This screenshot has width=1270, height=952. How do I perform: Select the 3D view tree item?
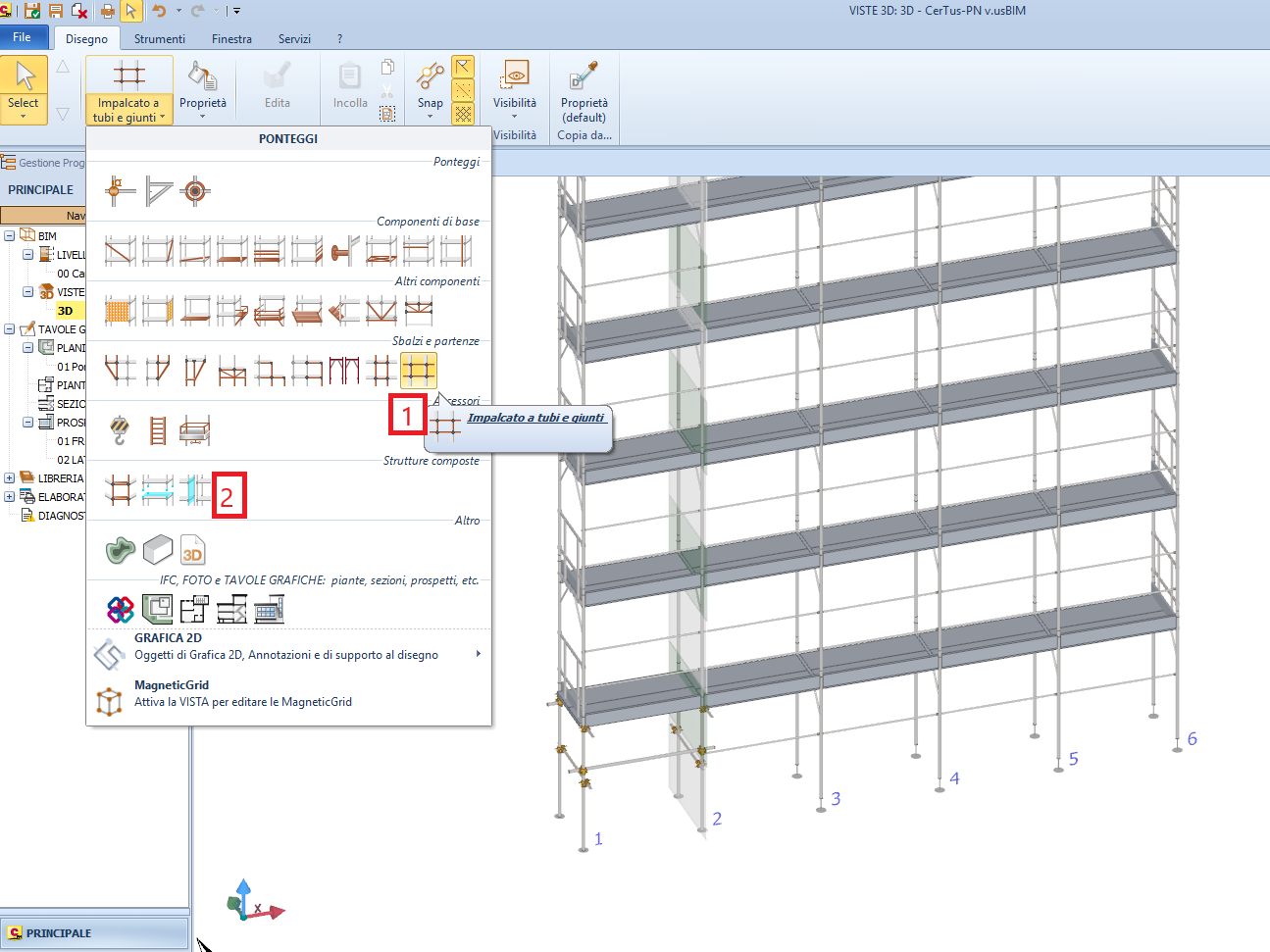pos(65,311)
